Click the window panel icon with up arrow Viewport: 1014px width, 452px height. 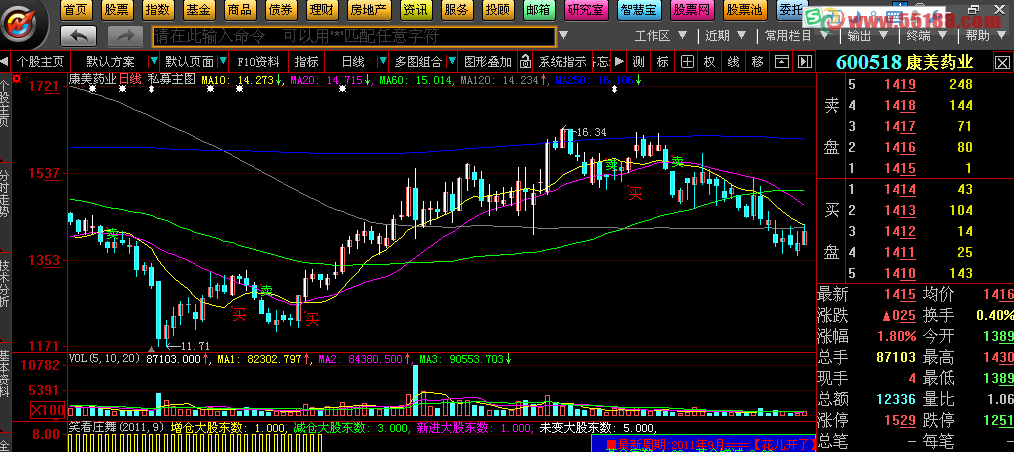tap(782, 62)
